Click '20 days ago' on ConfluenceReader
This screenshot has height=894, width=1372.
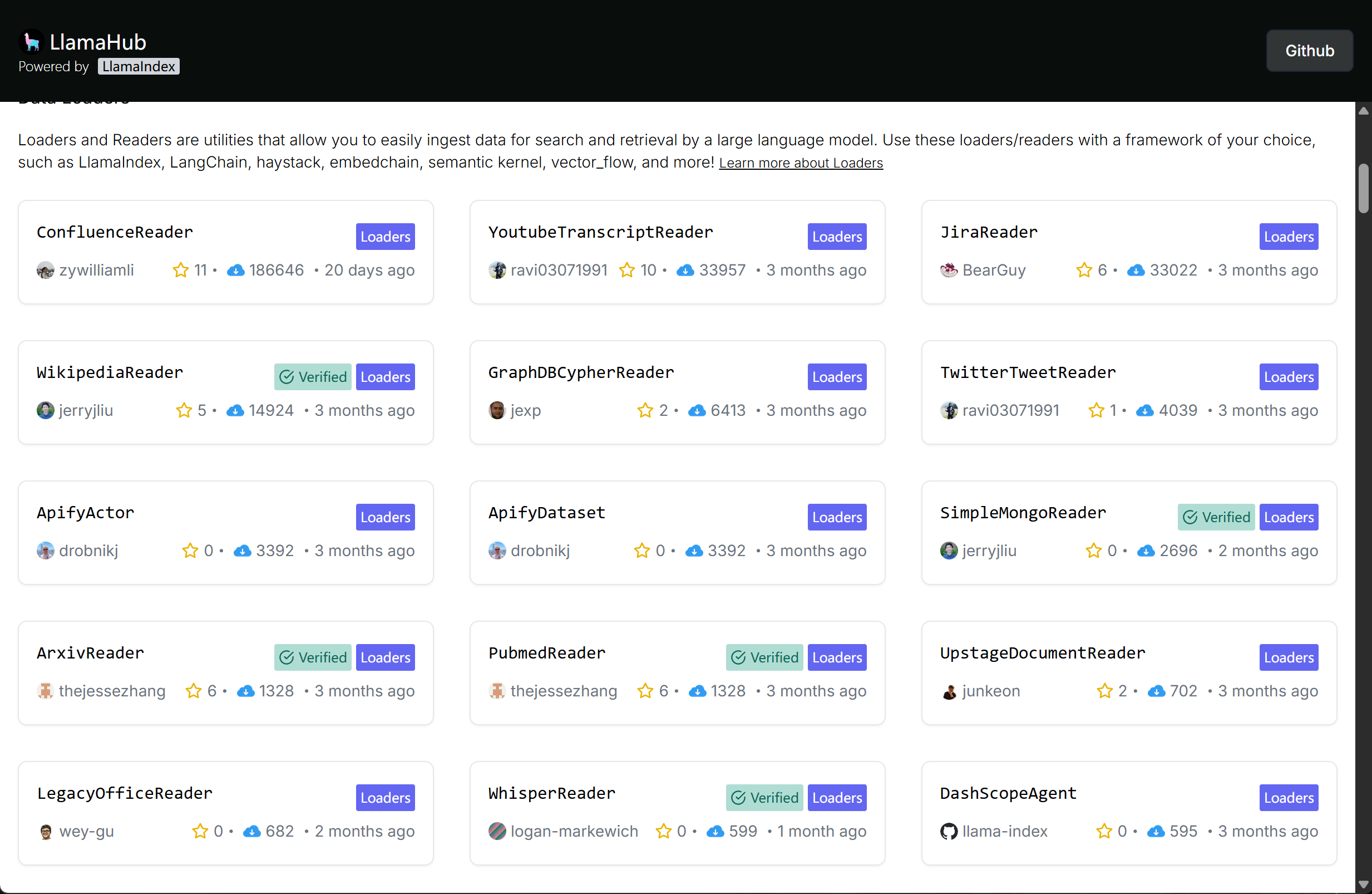click(369, 270)
